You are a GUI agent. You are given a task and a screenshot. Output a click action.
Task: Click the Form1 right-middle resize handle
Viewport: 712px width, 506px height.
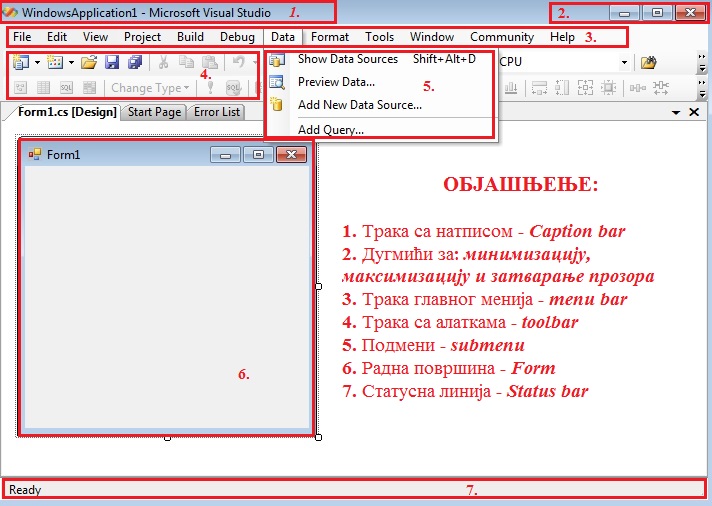point(318,286)
